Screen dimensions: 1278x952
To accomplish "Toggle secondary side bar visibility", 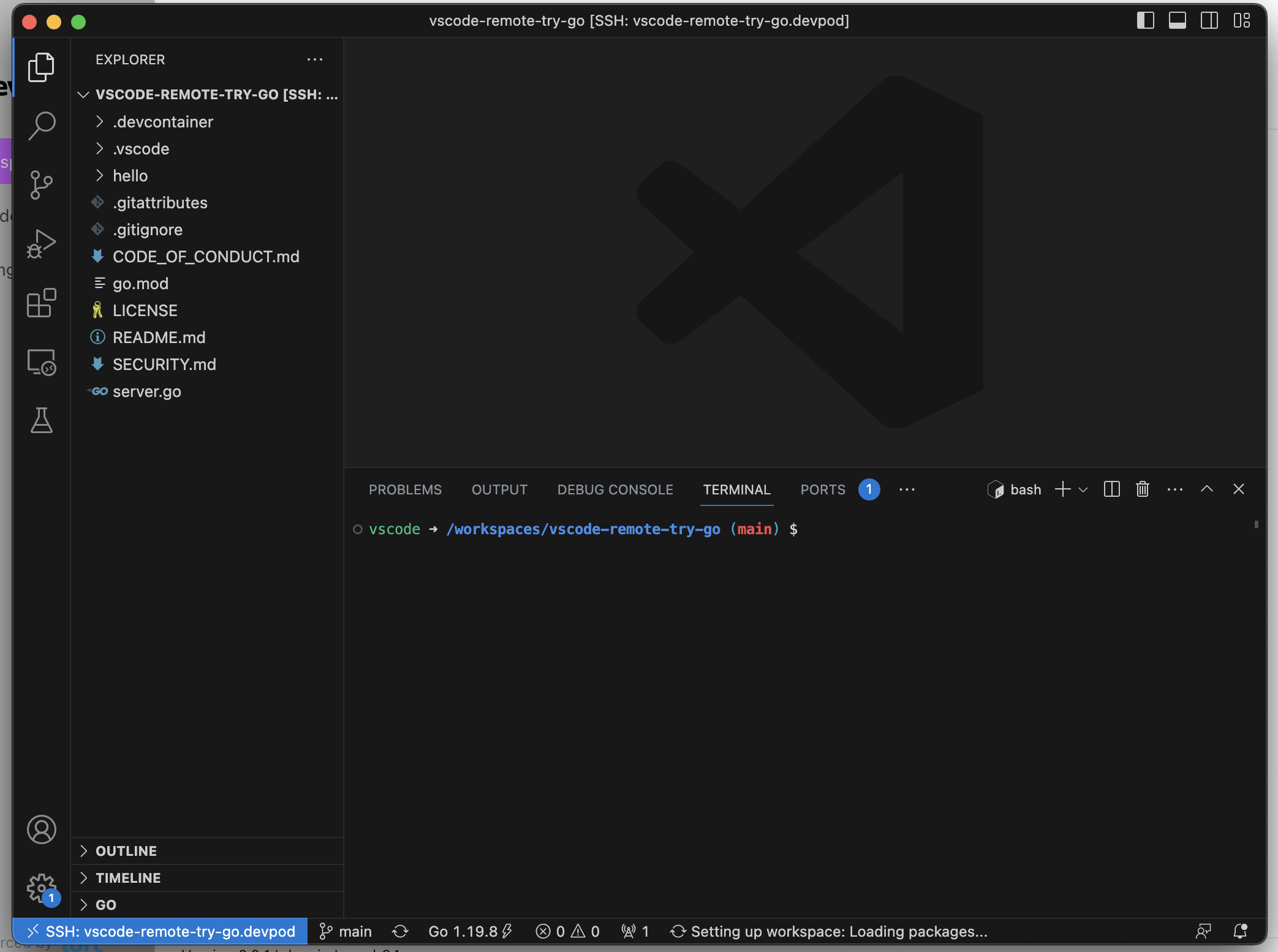I will pyautogui.click(x=1209, y=20).
